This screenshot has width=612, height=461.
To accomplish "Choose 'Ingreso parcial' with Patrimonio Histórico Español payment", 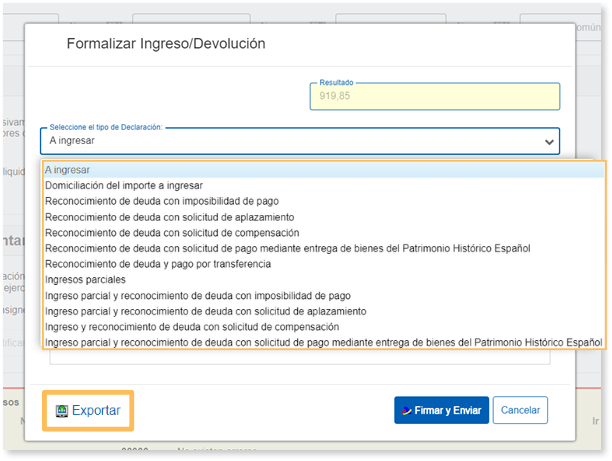I will pyautogui.click(x=323, y=342).
